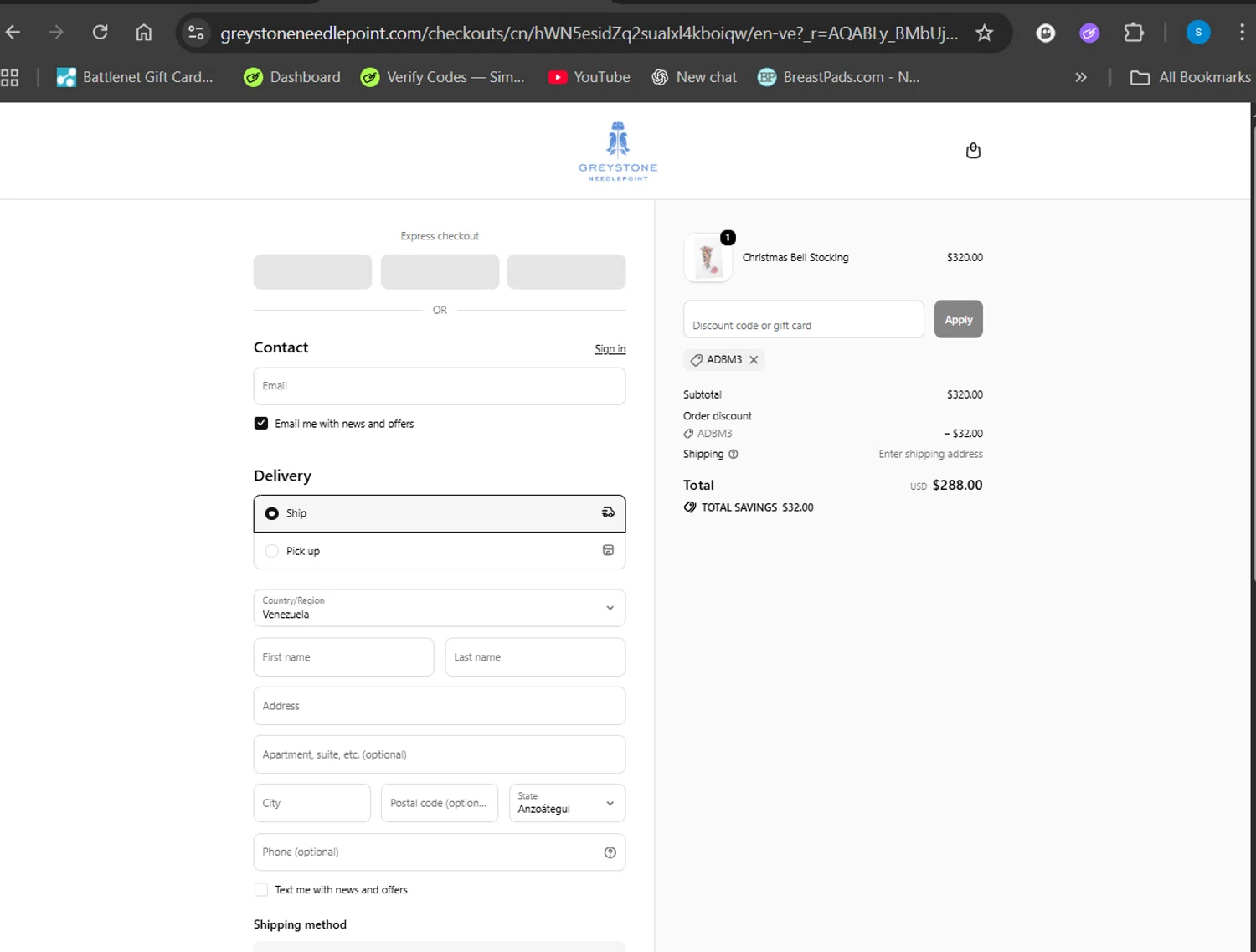Viewport: 1256px width, 952px height.
Task: Click the white round extension icon
Action: coord(1046,33)
